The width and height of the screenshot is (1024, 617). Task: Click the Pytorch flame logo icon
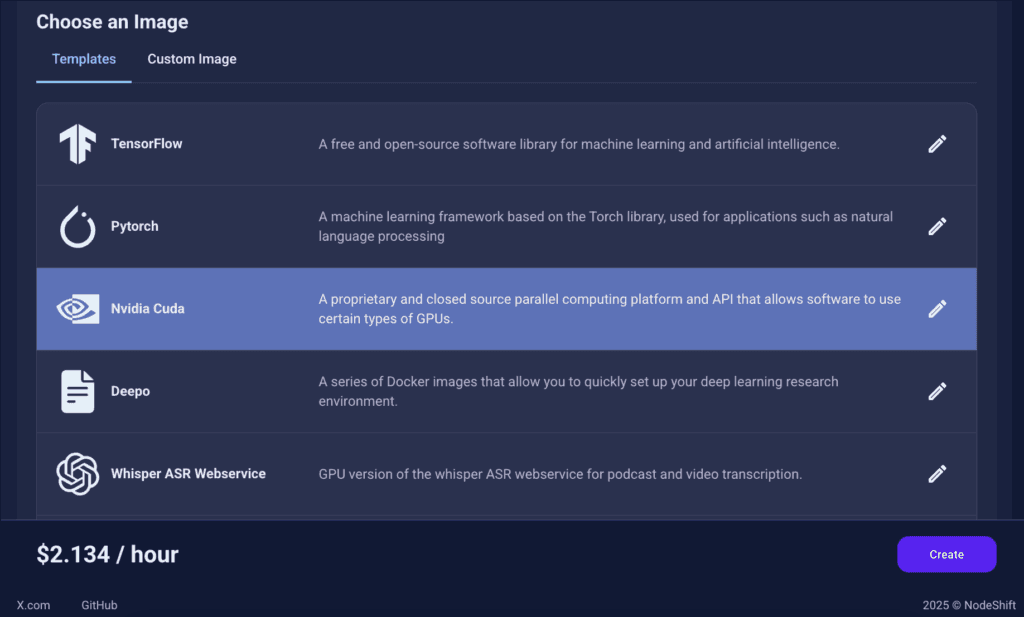pos(78,227)
